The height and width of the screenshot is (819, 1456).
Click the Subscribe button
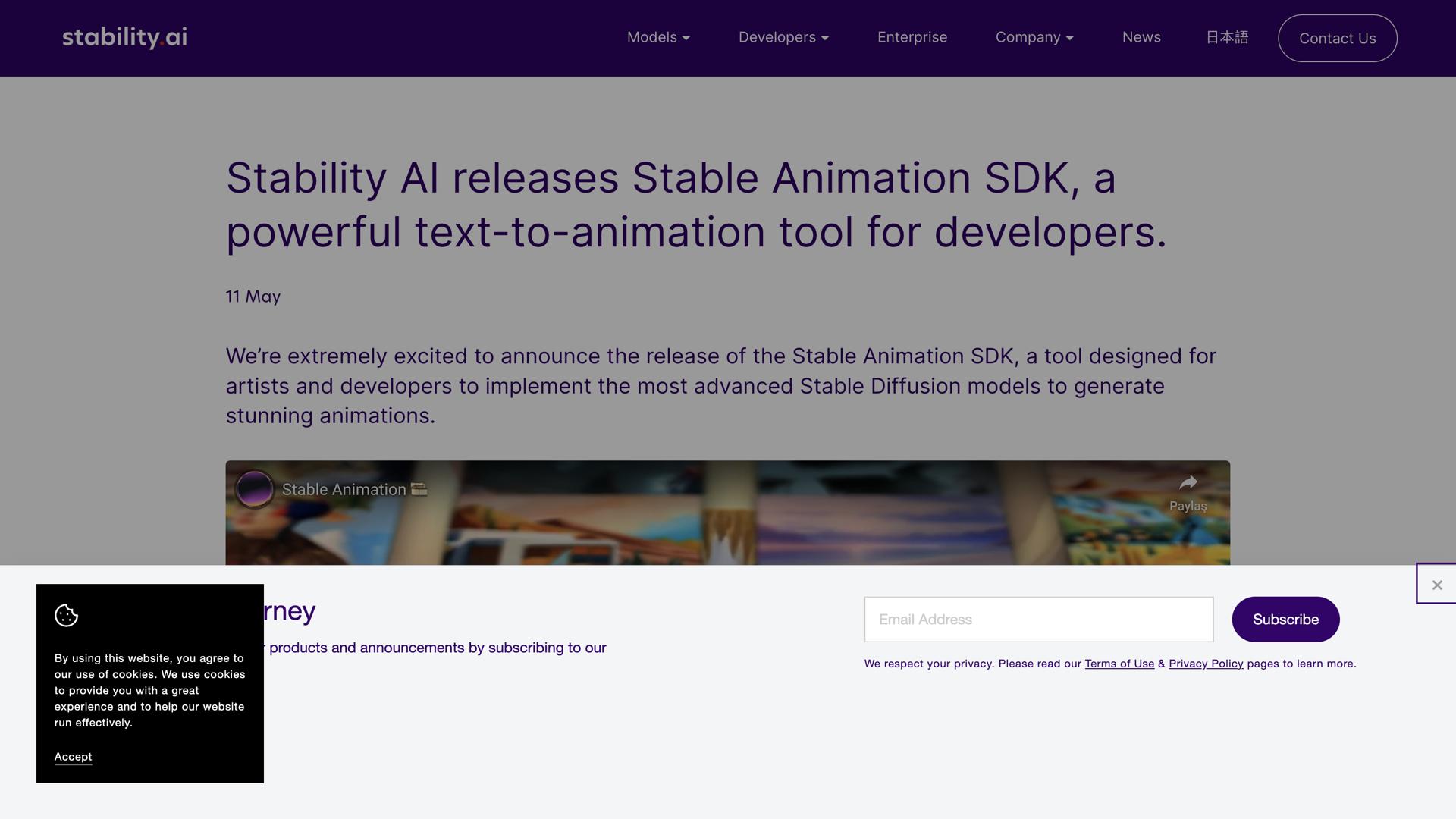pos(1285,619)
